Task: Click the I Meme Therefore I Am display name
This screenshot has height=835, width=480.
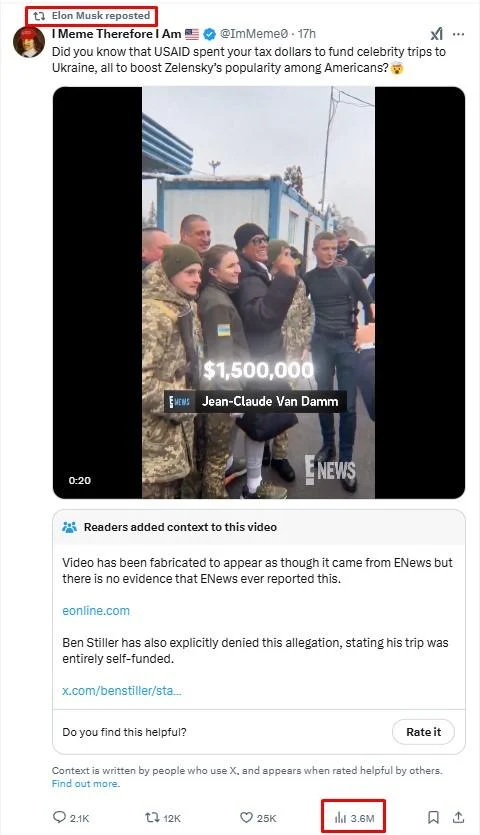Action: [x=117, y=34]
